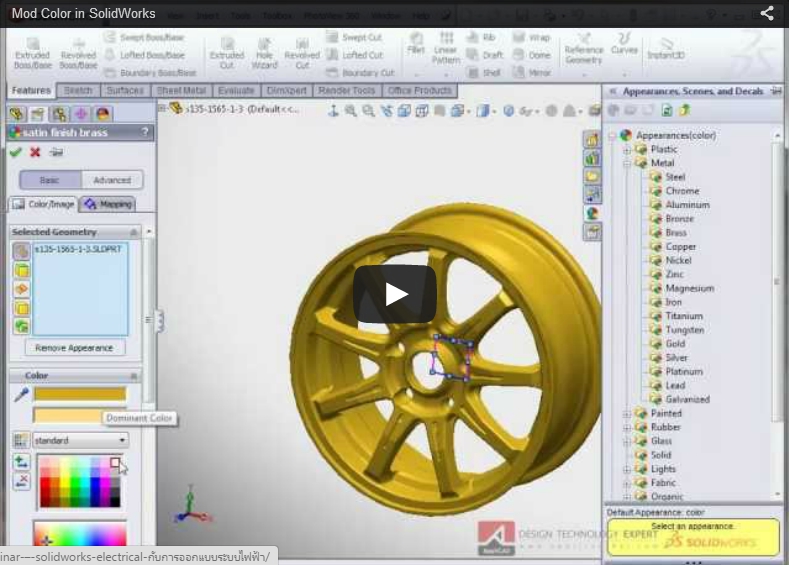
Task: Click the dominant color bar swatch
Action: (80, 394)
